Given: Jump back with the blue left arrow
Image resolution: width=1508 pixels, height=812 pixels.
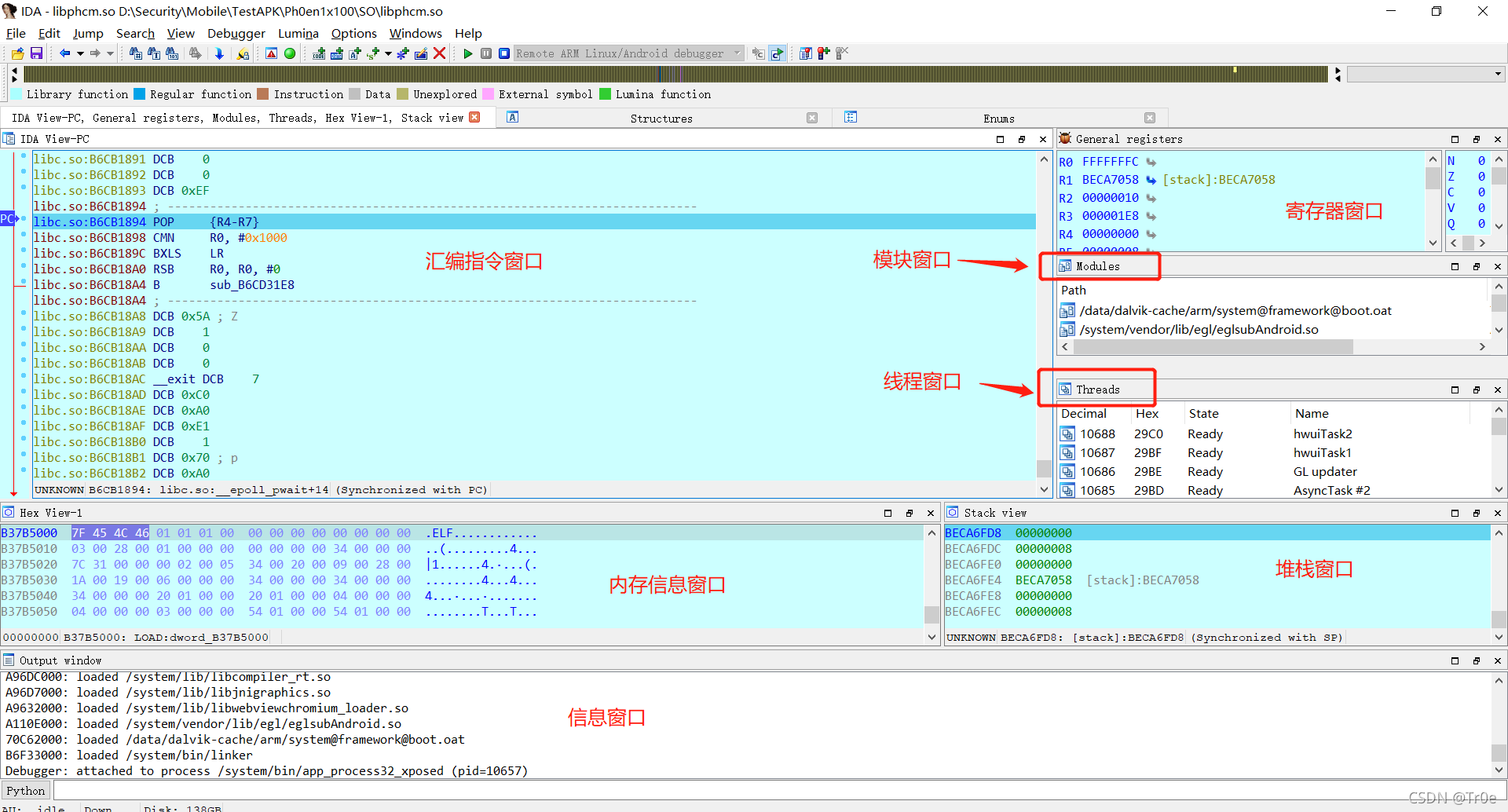Looking at the screenshot, I should [x=64, y=53].
